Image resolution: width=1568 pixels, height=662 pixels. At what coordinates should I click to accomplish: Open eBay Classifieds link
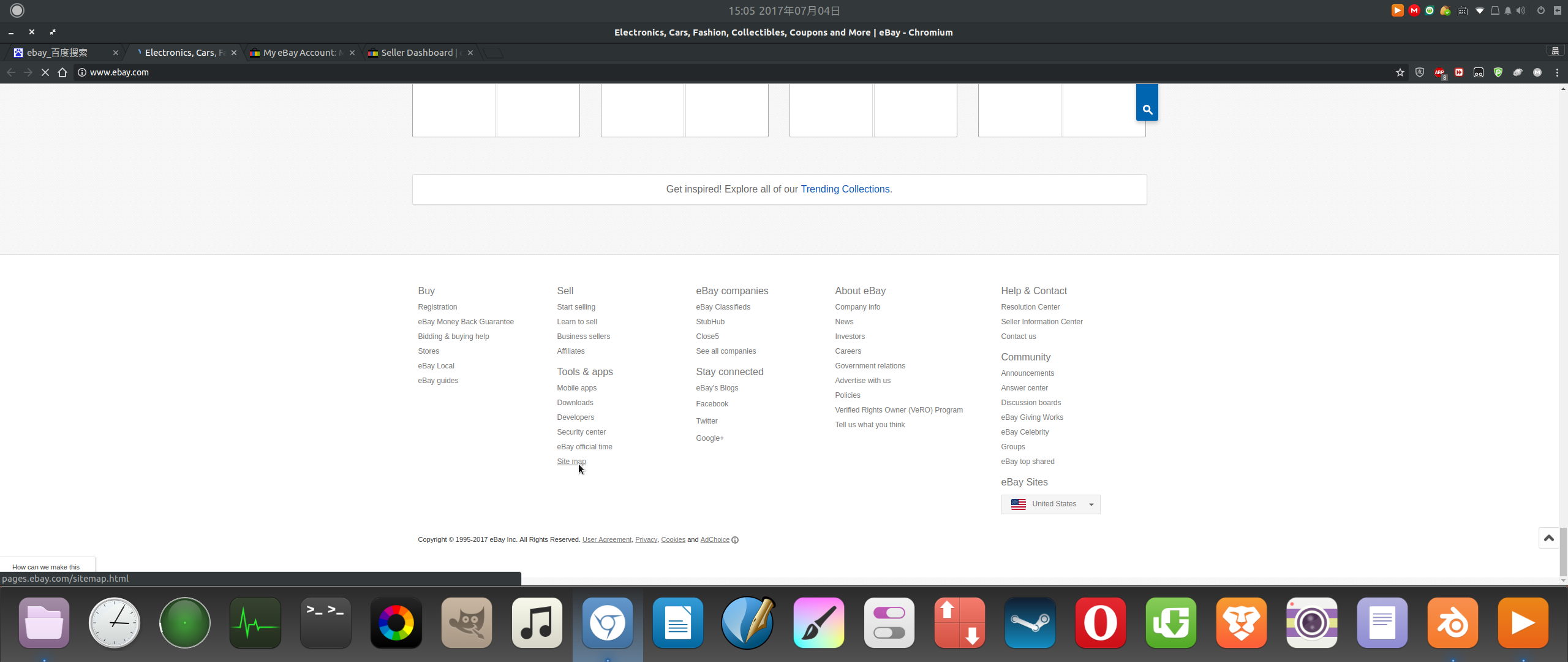pos(723,307)
